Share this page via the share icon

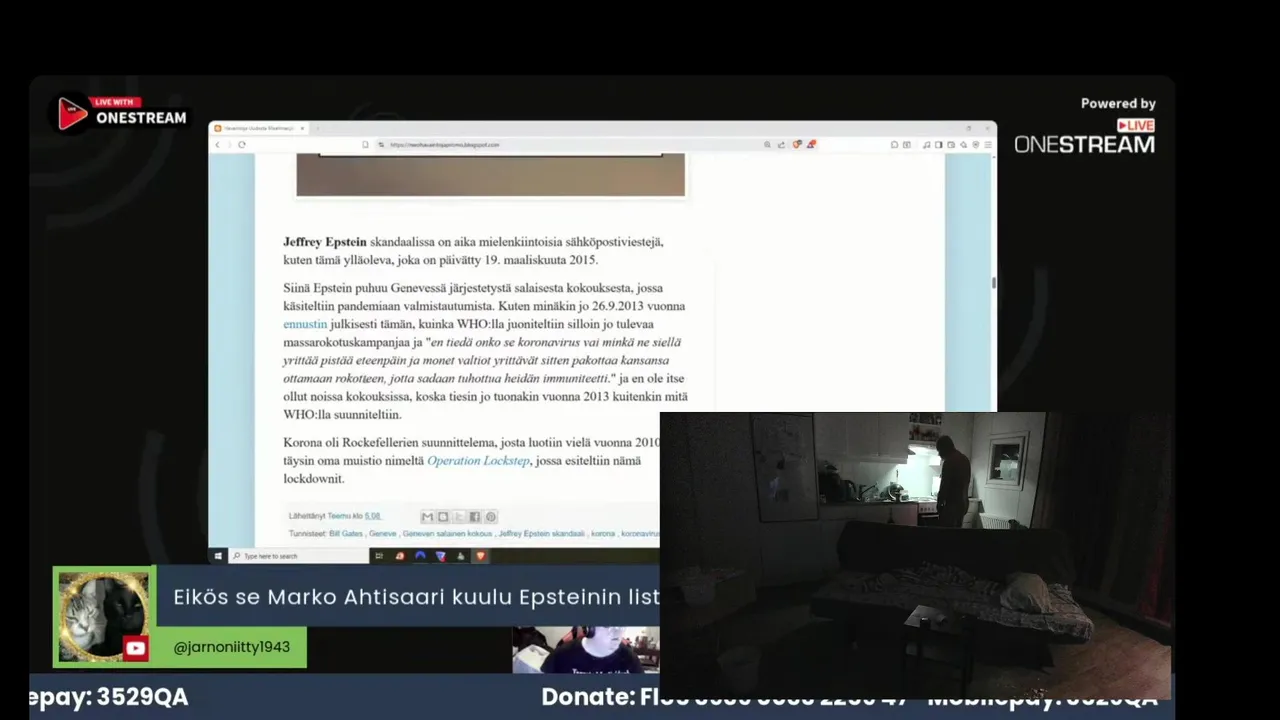[x=781, y=145]
